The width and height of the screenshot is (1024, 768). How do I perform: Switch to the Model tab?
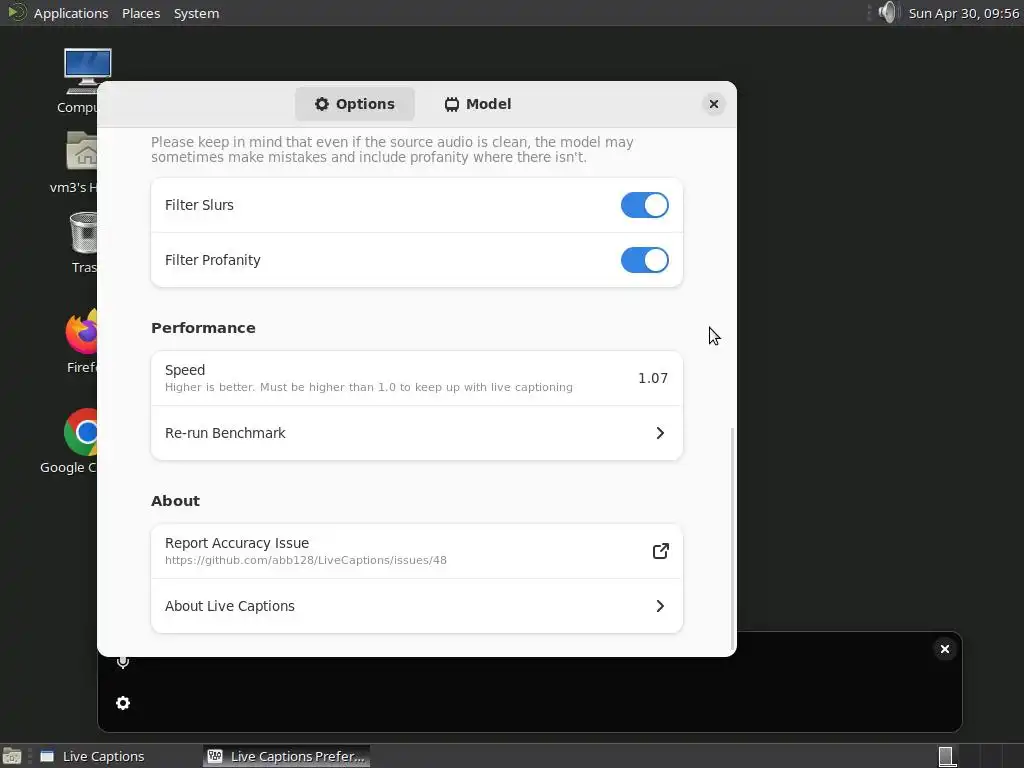478,104
